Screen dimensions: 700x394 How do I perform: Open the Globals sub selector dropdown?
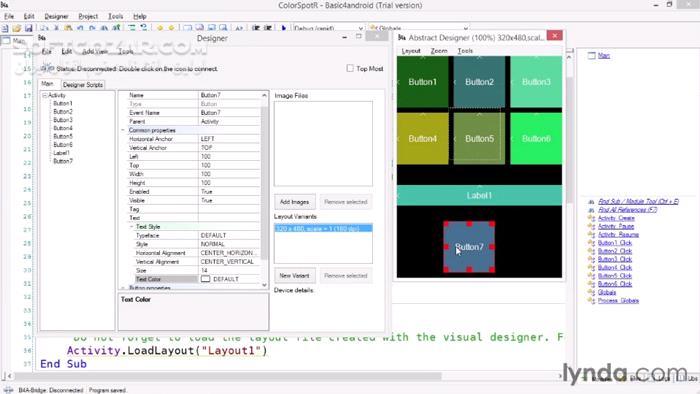click(466, 28)
